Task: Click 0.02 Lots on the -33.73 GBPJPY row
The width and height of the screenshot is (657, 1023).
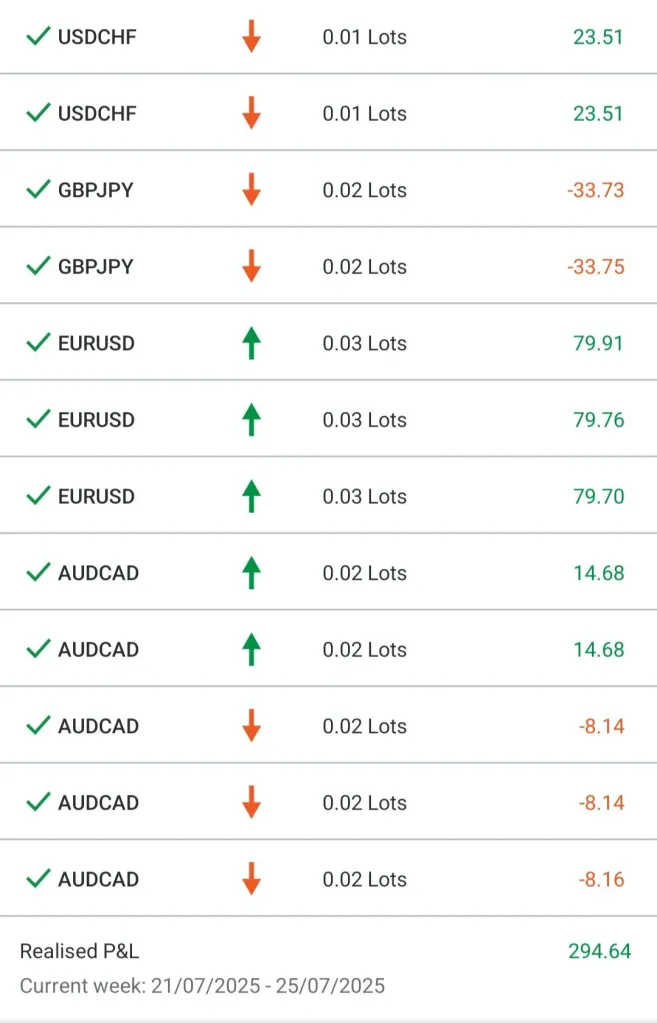Action: pos(364,190)
